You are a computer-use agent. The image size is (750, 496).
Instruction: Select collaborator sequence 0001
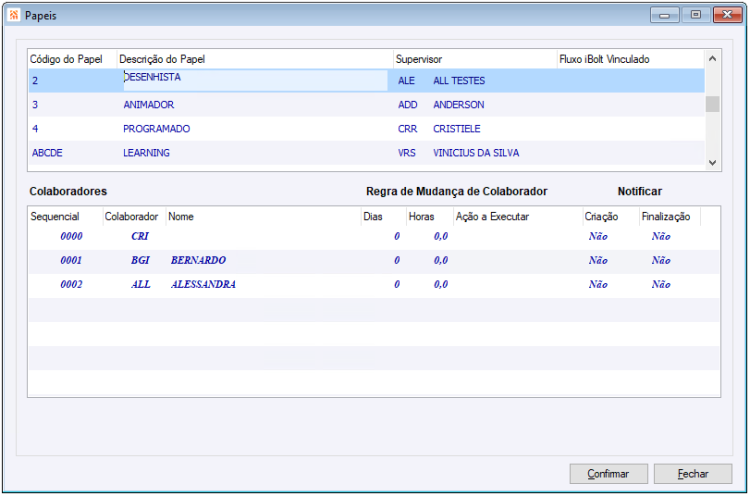point(71,260)
